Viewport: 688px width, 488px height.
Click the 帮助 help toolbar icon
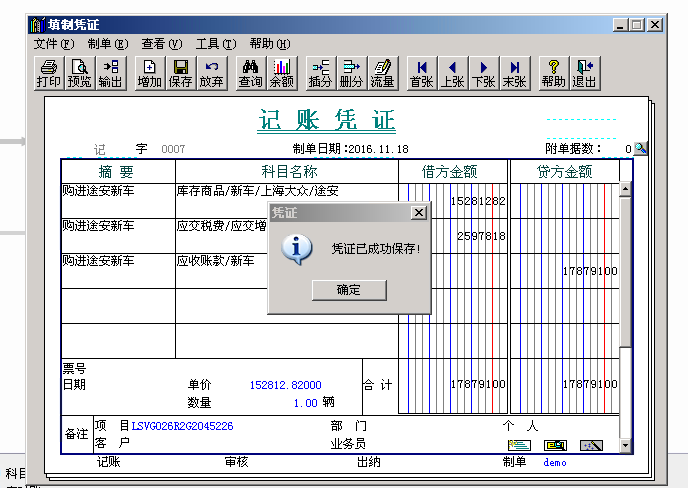point(554,73)
